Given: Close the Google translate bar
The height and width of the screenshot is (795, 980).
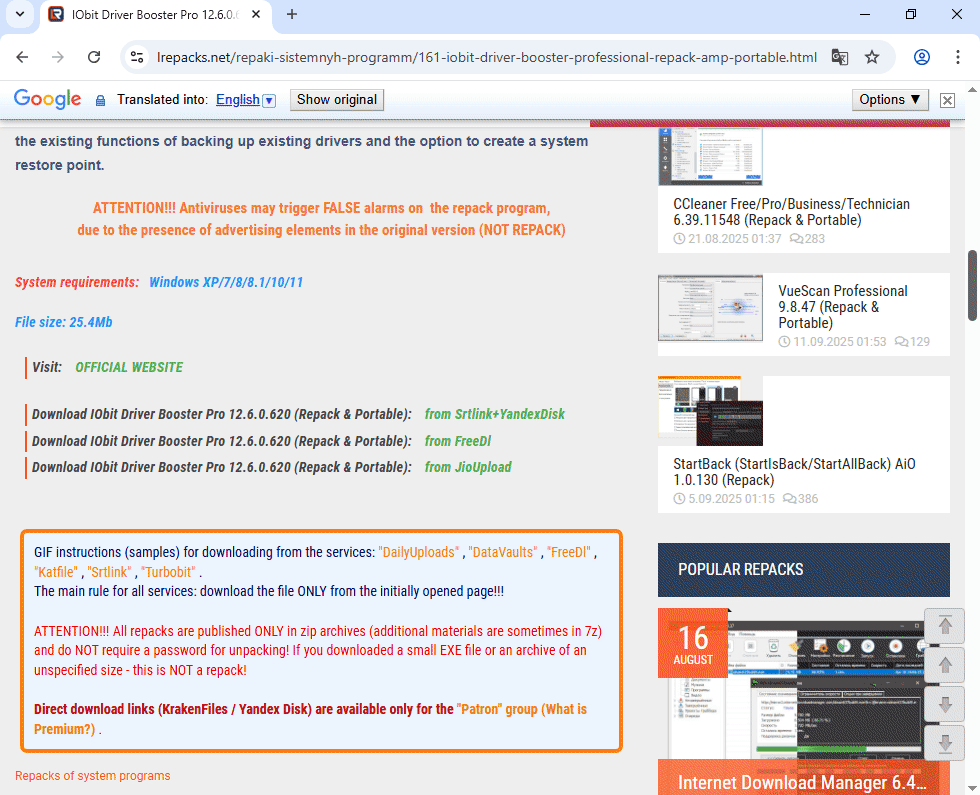Looking at the screenshot, I should pyautogui.click(x=948, y=100).
